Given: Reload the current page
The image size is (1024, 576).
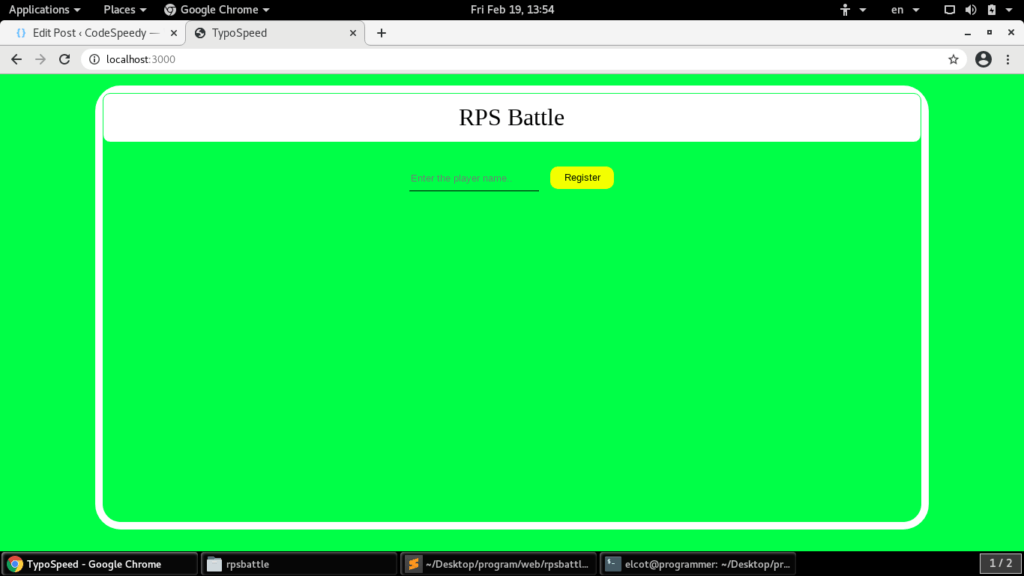Looking at the screenshot, I should pyautogui.click(x=64, y=59).
